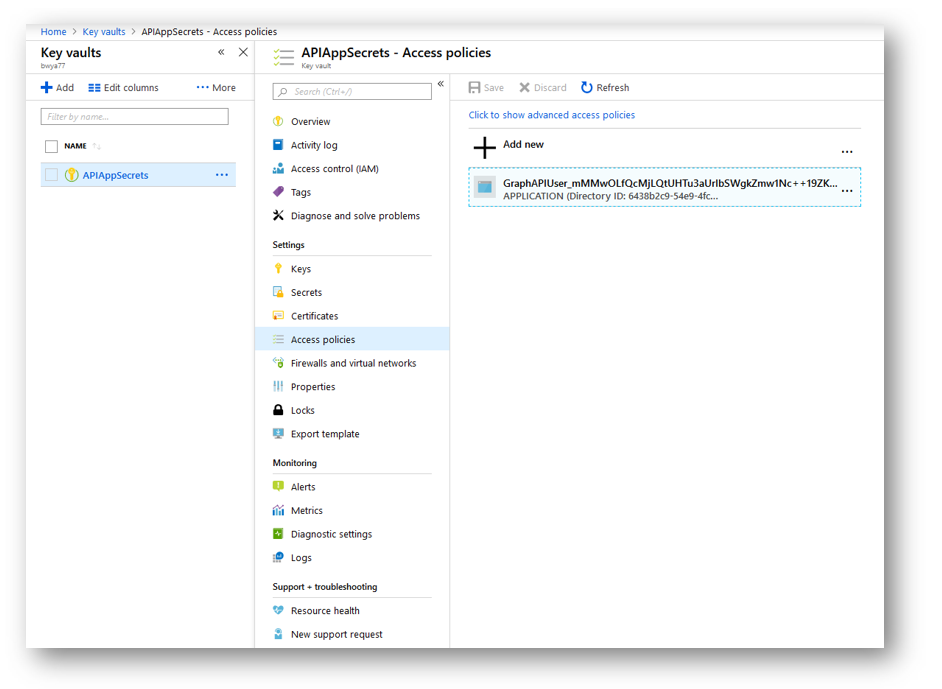This screenshot has width=942, height=689.
Task: Click to show advanced access policies
Action: tap(552, 115)
